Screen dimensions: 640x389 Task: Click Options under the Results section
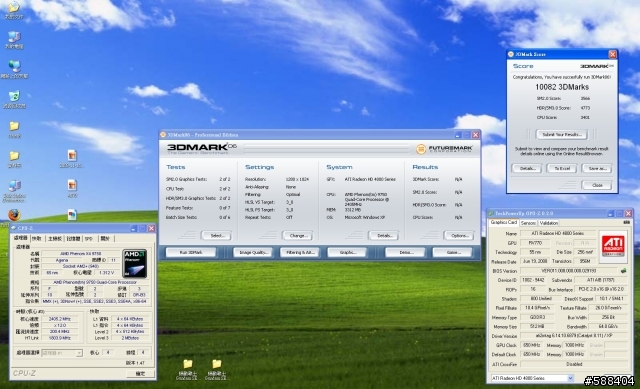[459, 236]
